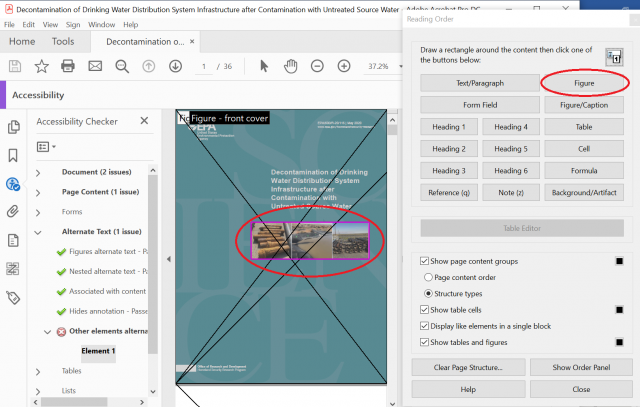640x407 pixels.
Task: Select Page content order radio button
Action: [430, 277]
